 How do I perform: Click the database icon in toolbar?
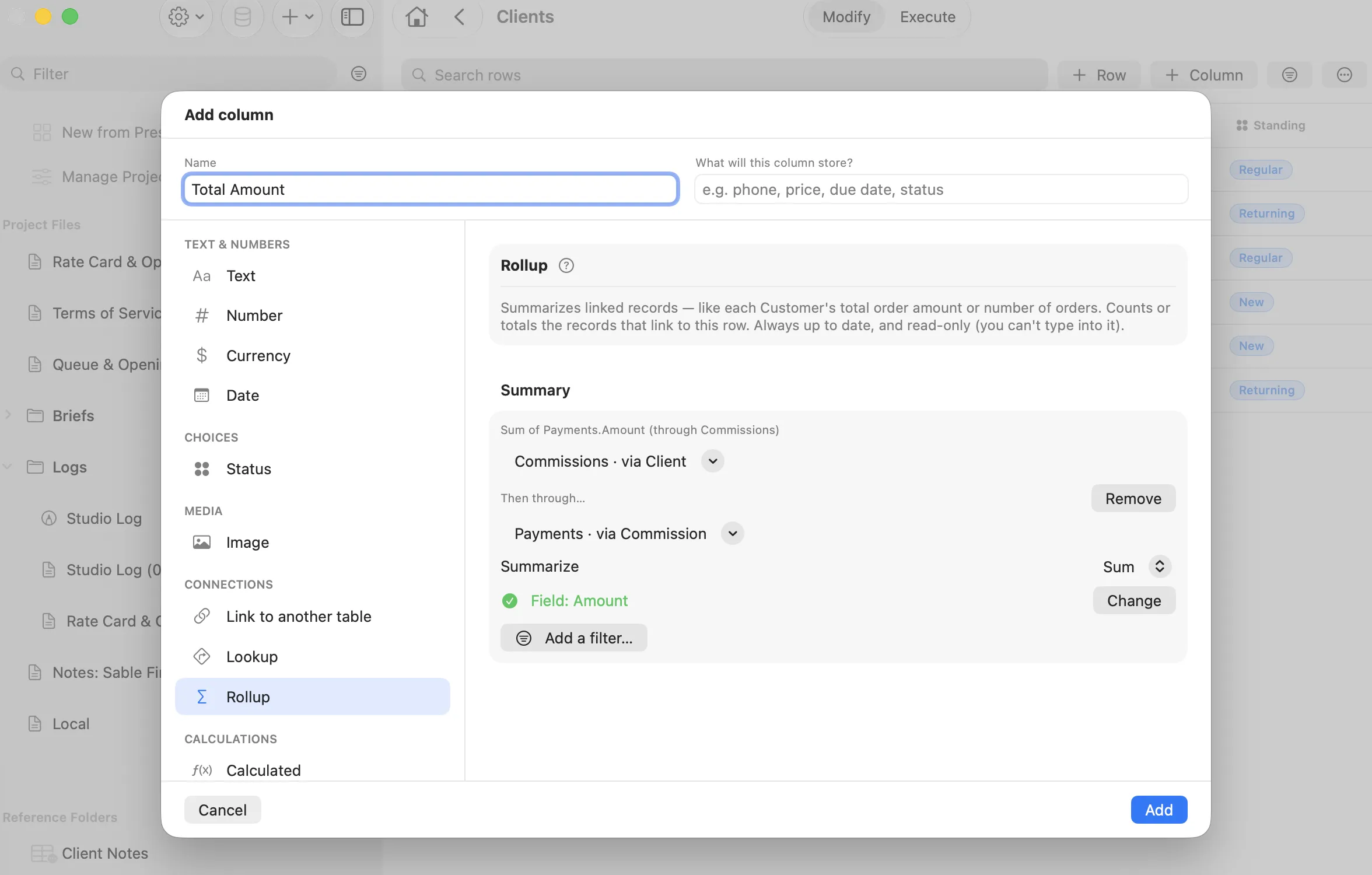[242, 17]
